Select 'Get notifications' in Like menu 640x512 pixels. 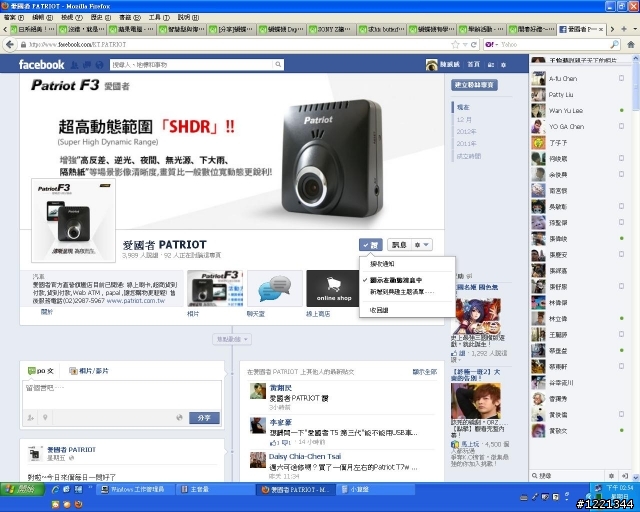(382, 264)
